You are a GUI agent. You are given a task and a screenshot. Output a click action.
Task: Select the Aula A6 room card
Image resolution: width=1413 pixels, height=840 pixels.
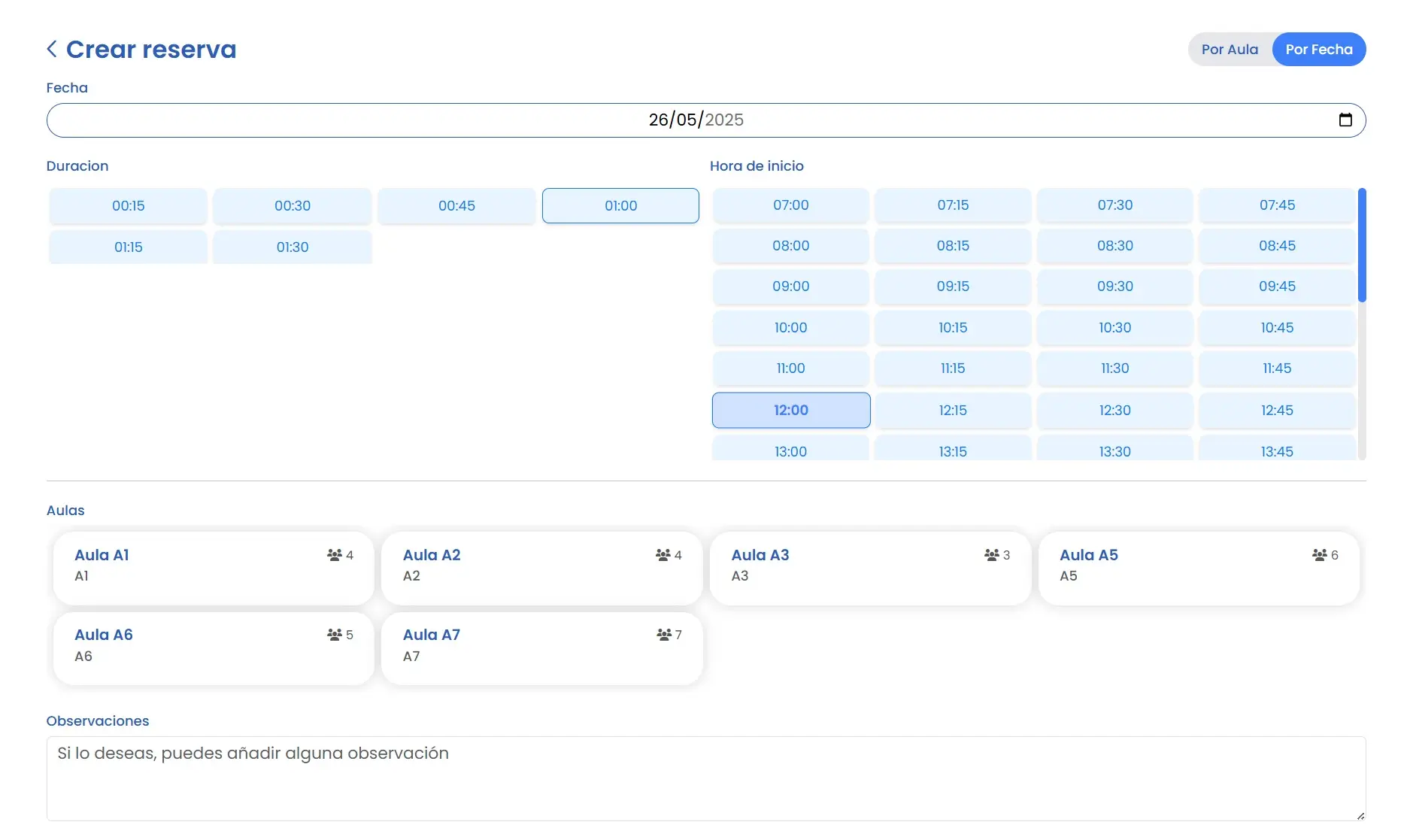[213, 647]
